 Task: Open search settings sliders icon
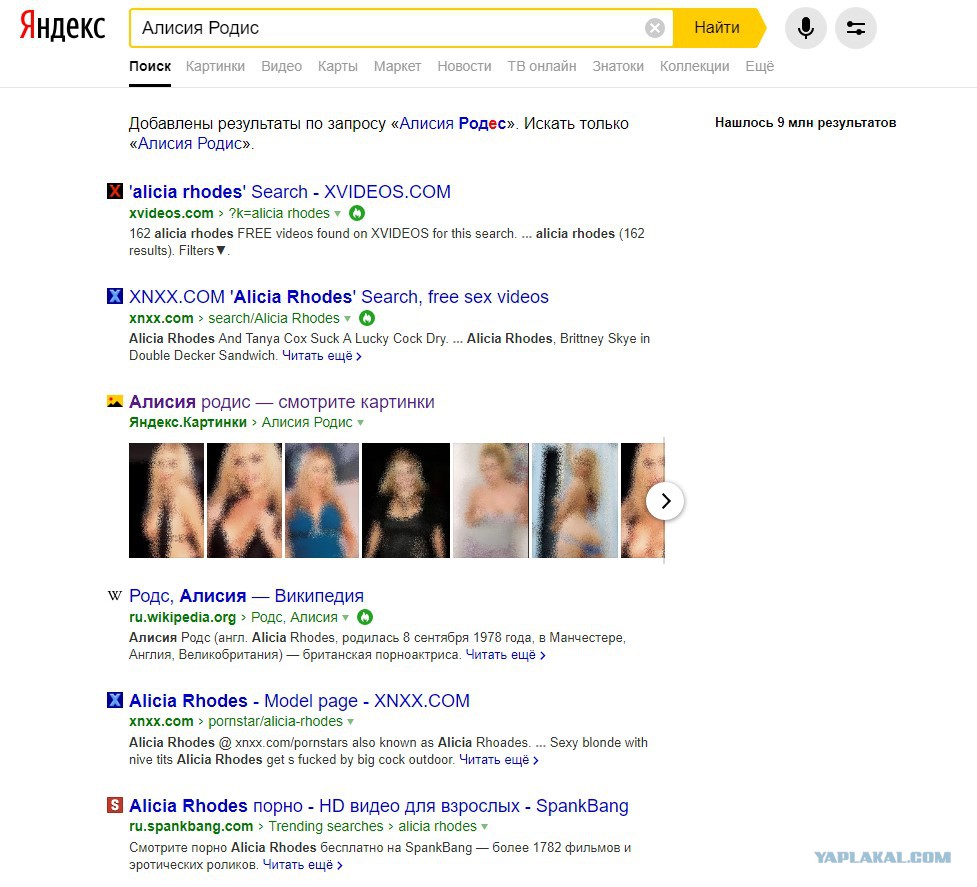855,28
